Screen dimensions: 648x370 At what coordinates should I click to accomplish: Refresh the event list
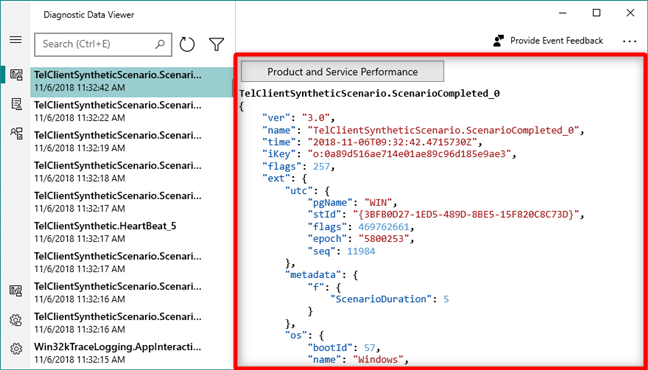click(x=187, y=44)
